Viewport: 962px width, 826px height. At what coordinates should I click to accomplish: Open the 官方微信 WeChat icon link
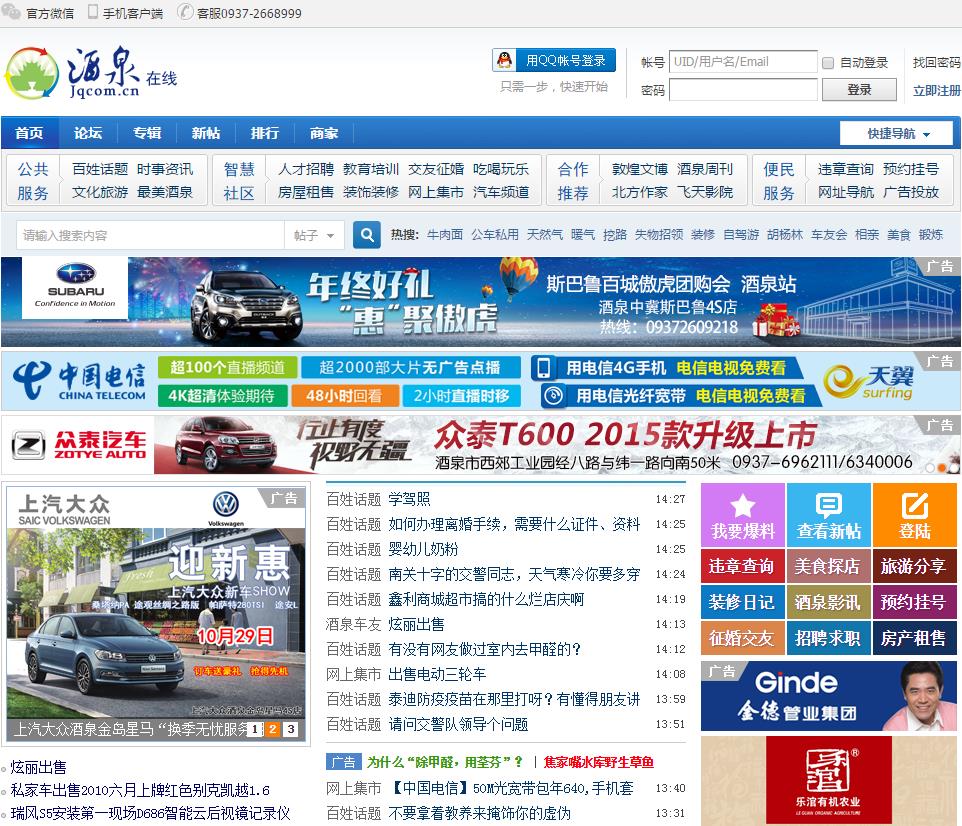click(x=10, y=12)
